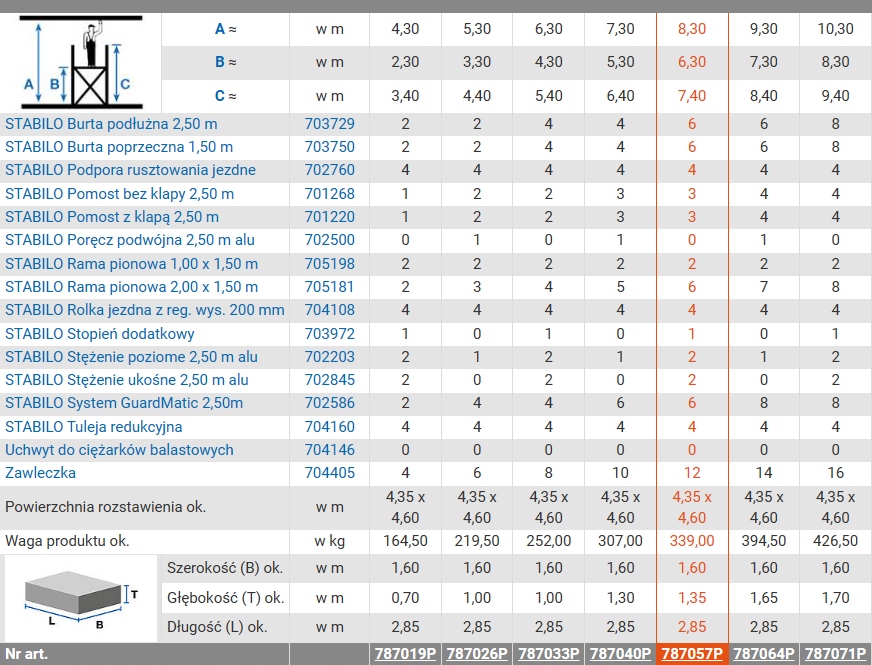The image size is (872, 665).
Task: Click the Nr art. row header
Action: pos(26,654)
